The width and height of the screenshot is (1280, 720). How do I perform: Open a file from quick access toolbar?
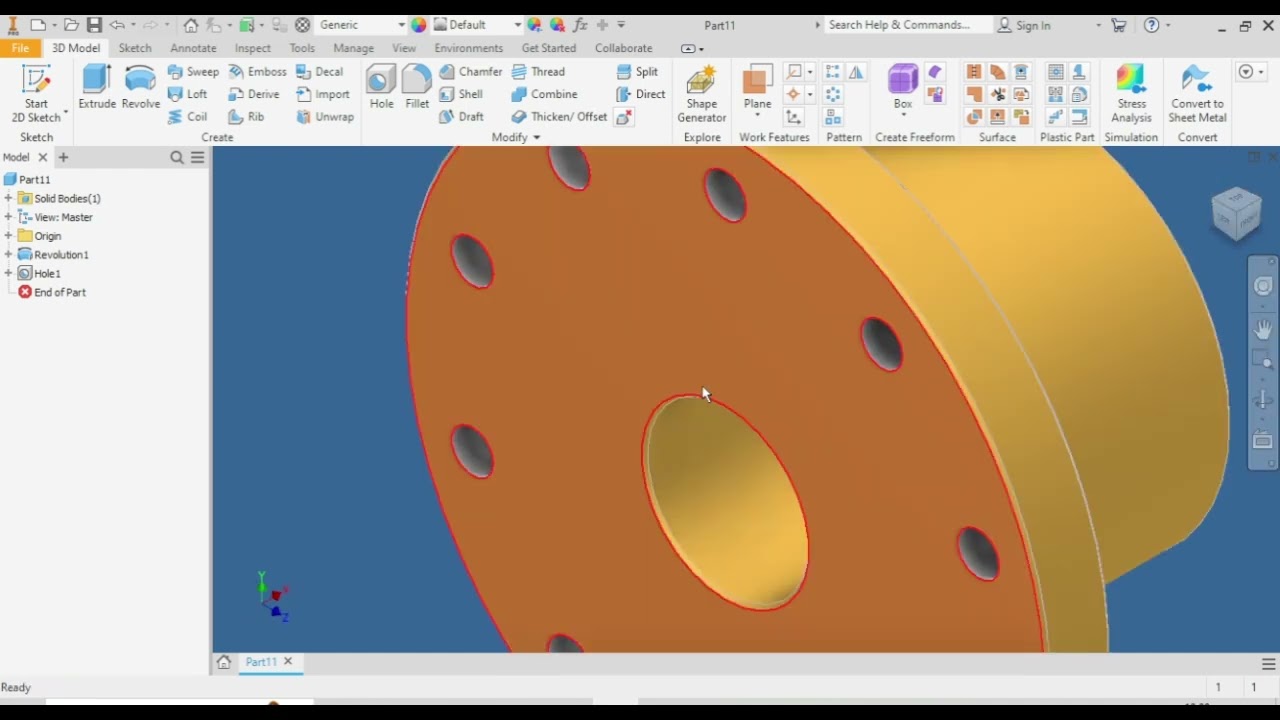pos(71,25)
